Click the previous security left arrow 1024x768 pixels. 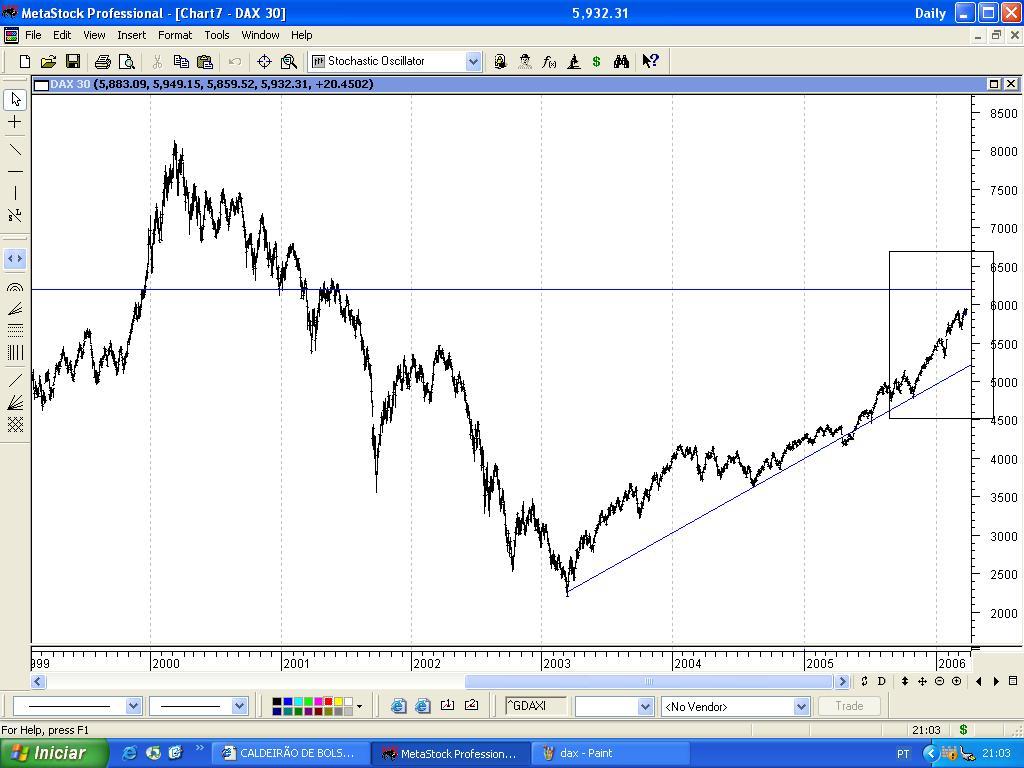(x=978, y=681)
